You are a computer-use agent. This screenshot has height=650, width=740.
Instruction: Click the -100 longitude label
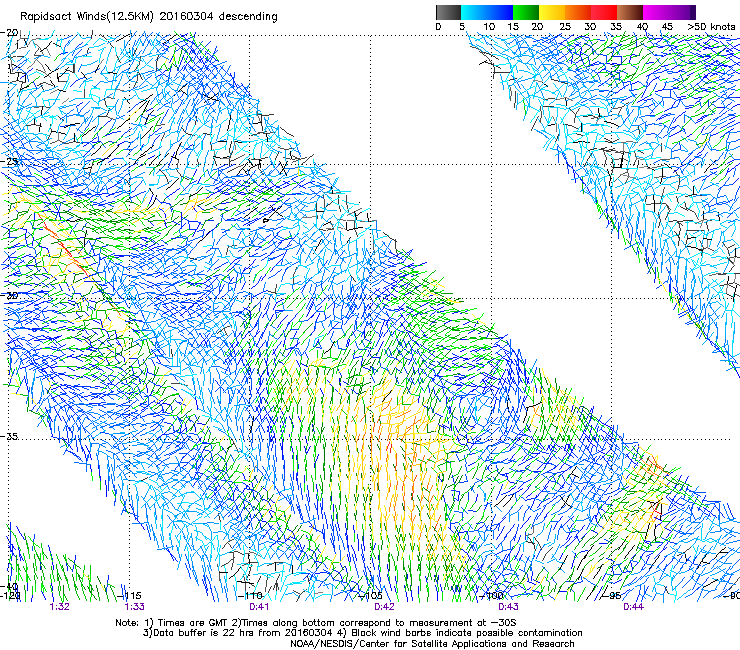(492, 596)
